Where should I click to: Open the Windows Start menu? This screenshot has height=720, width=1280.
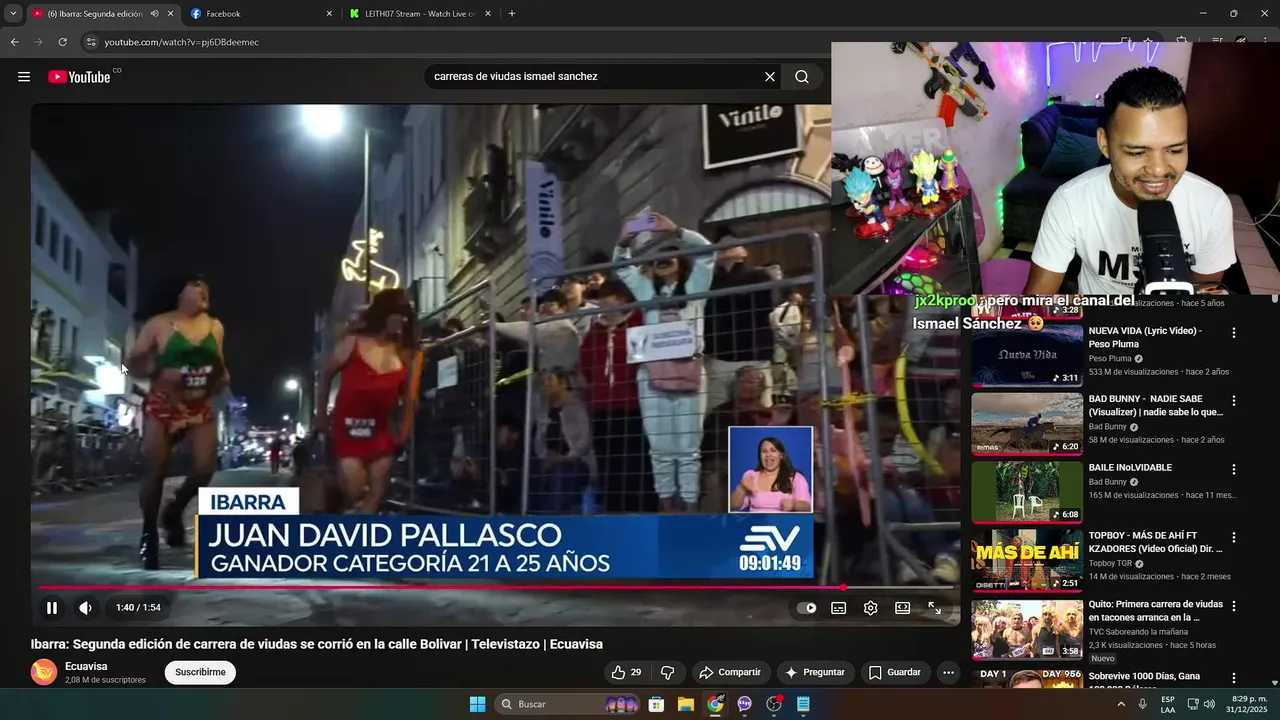(477, 704)
